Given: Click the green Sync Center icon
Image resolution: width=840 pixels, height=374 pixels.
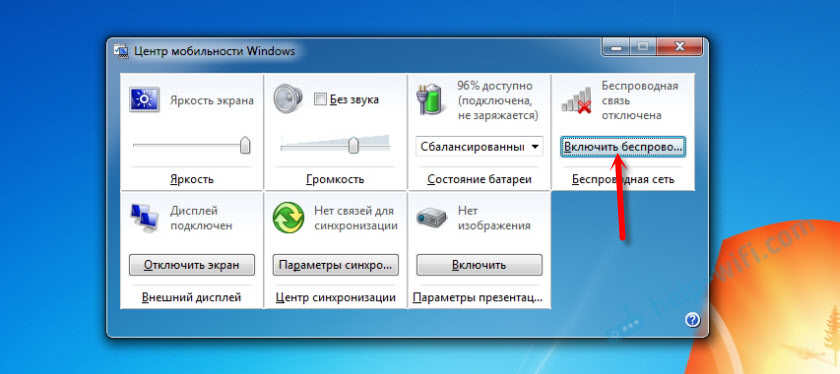Looking at the screenshot, I should click(x=288, y=219).
